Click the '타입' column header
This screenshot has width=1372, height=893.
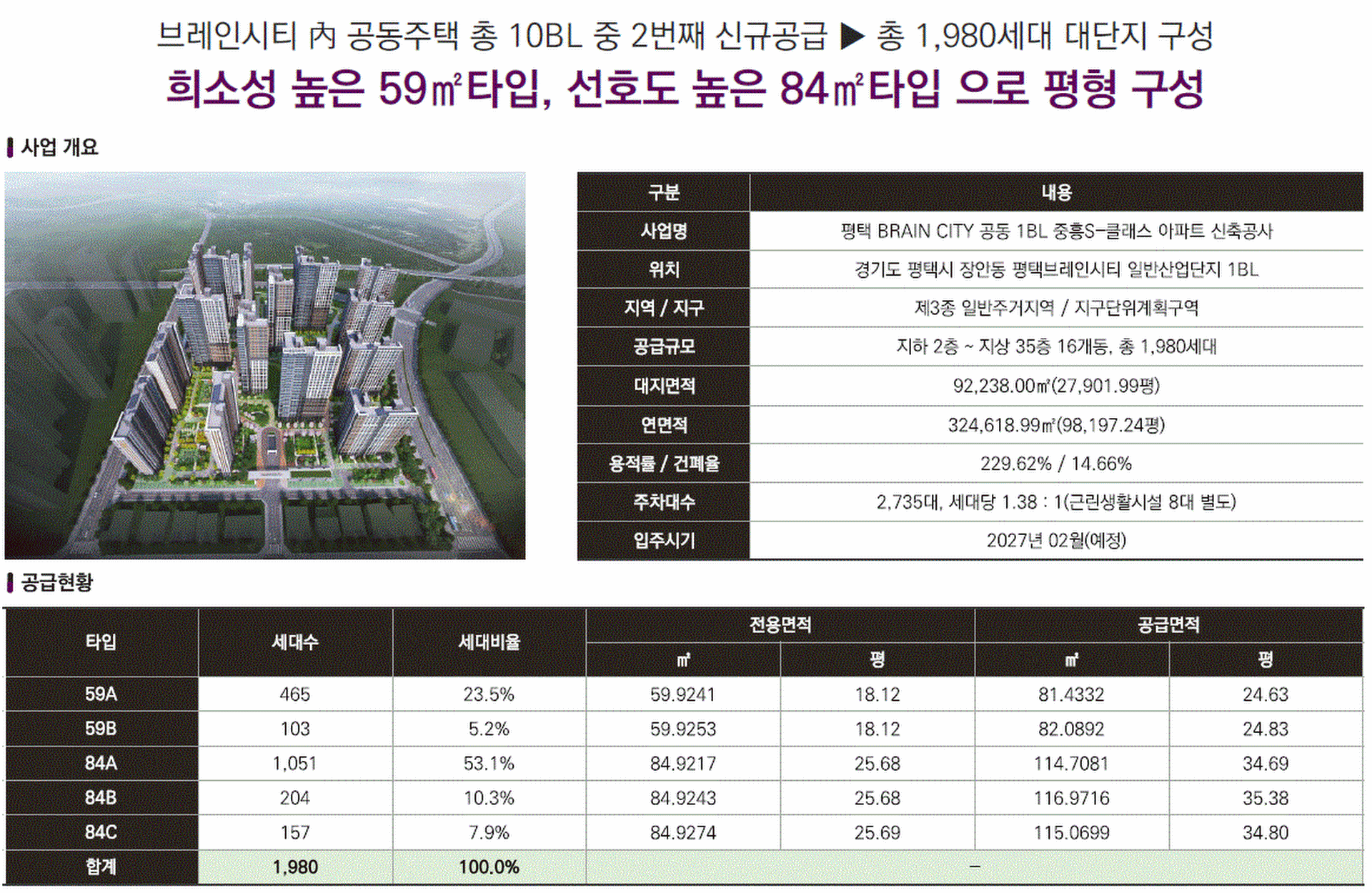pyautogui.click(x=101, y=642)
